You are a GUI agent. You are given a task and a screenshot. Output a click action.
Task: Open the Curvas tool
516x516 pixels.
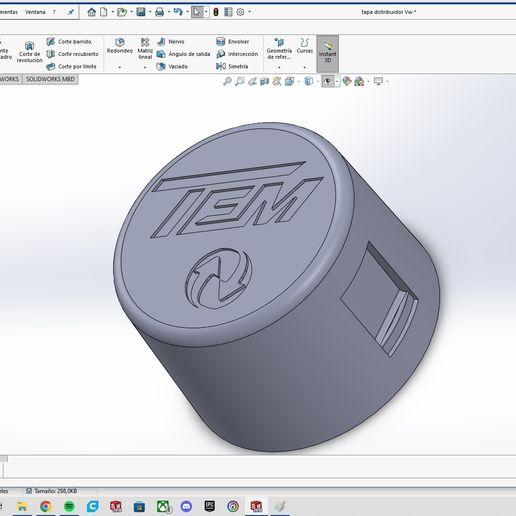click(305, 46)
